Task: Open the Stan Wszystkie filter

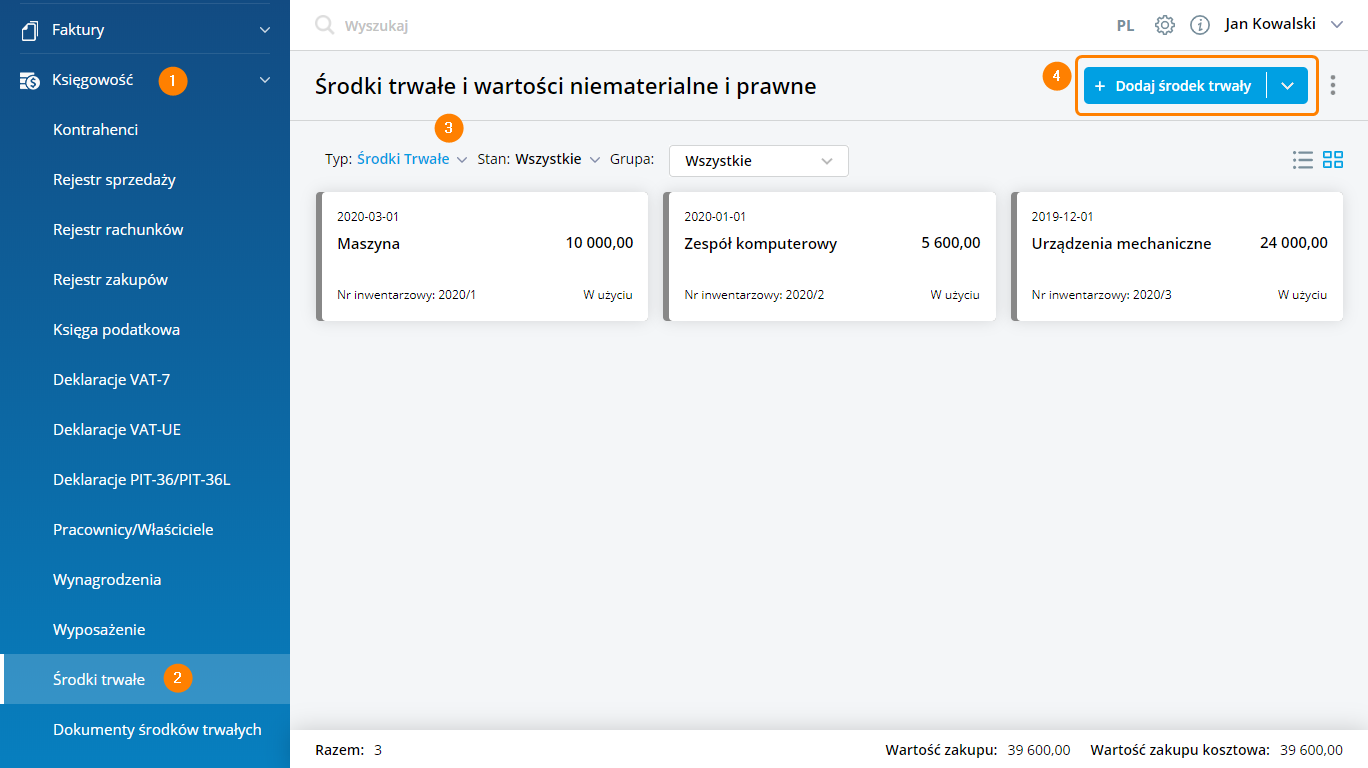Action: pyautogui.click(x=556, y=159)
